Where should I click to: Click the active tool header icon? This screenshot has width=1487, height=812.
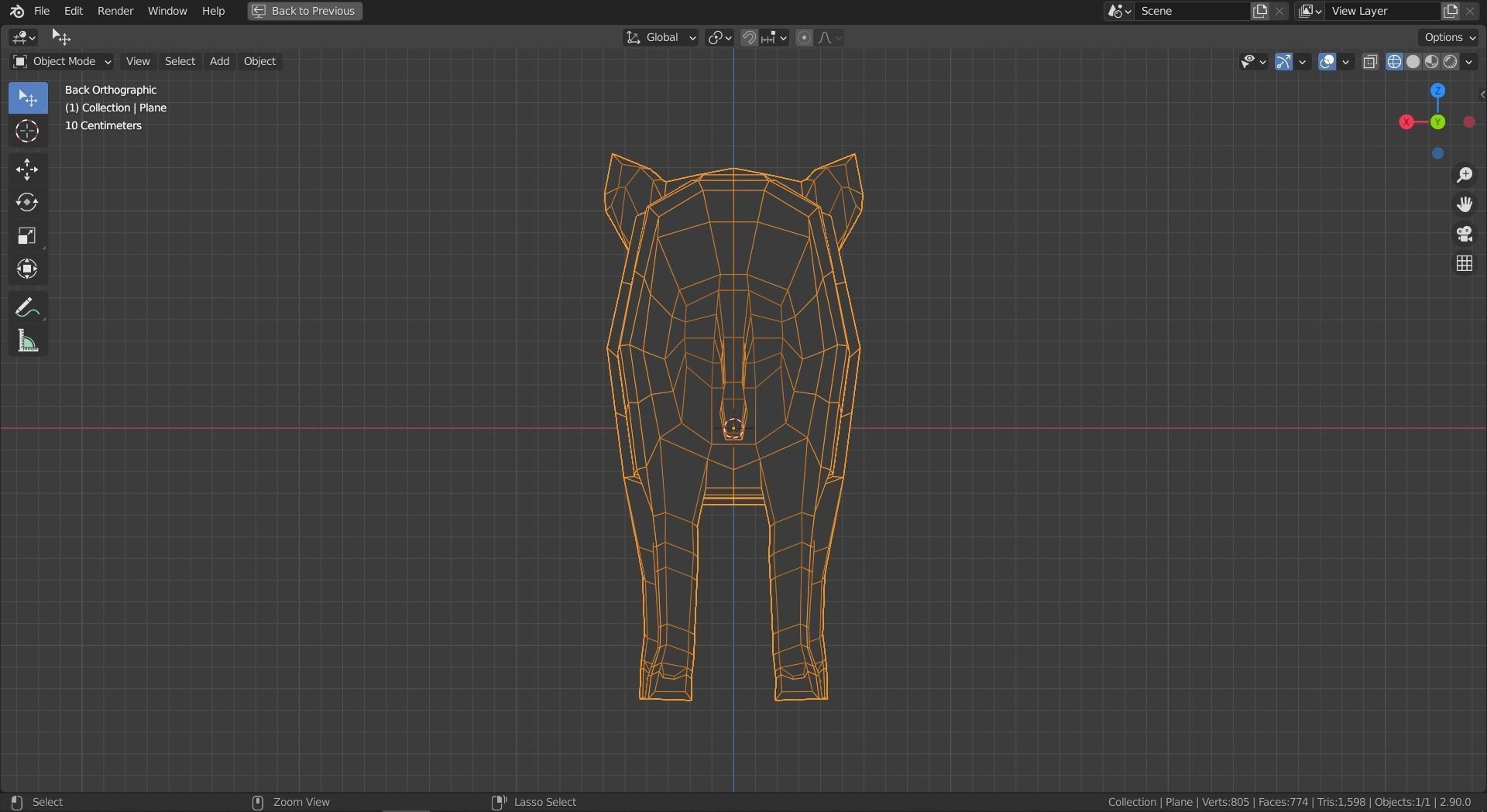tap(60, 37)
